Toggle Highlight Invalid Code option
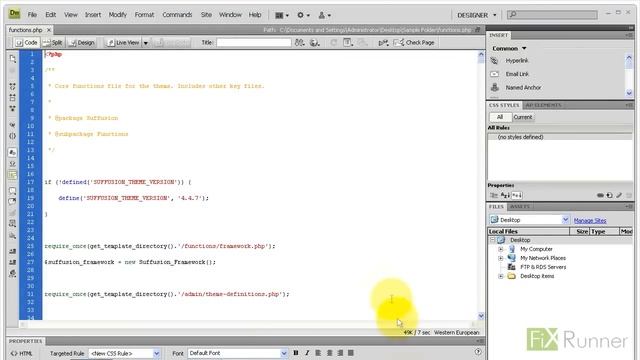This screenshot has width=640, height=360. 12,164
